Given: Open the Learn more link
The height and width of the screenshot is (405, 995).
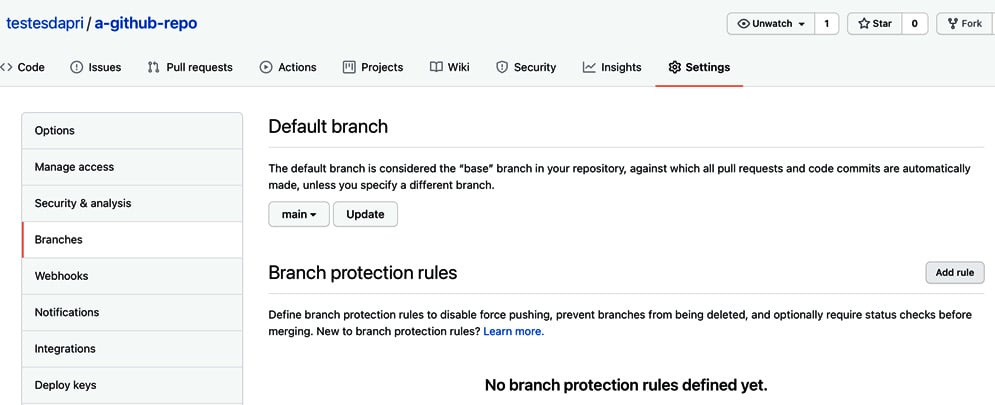Looking at the screenshot, I should click(513, 331).
